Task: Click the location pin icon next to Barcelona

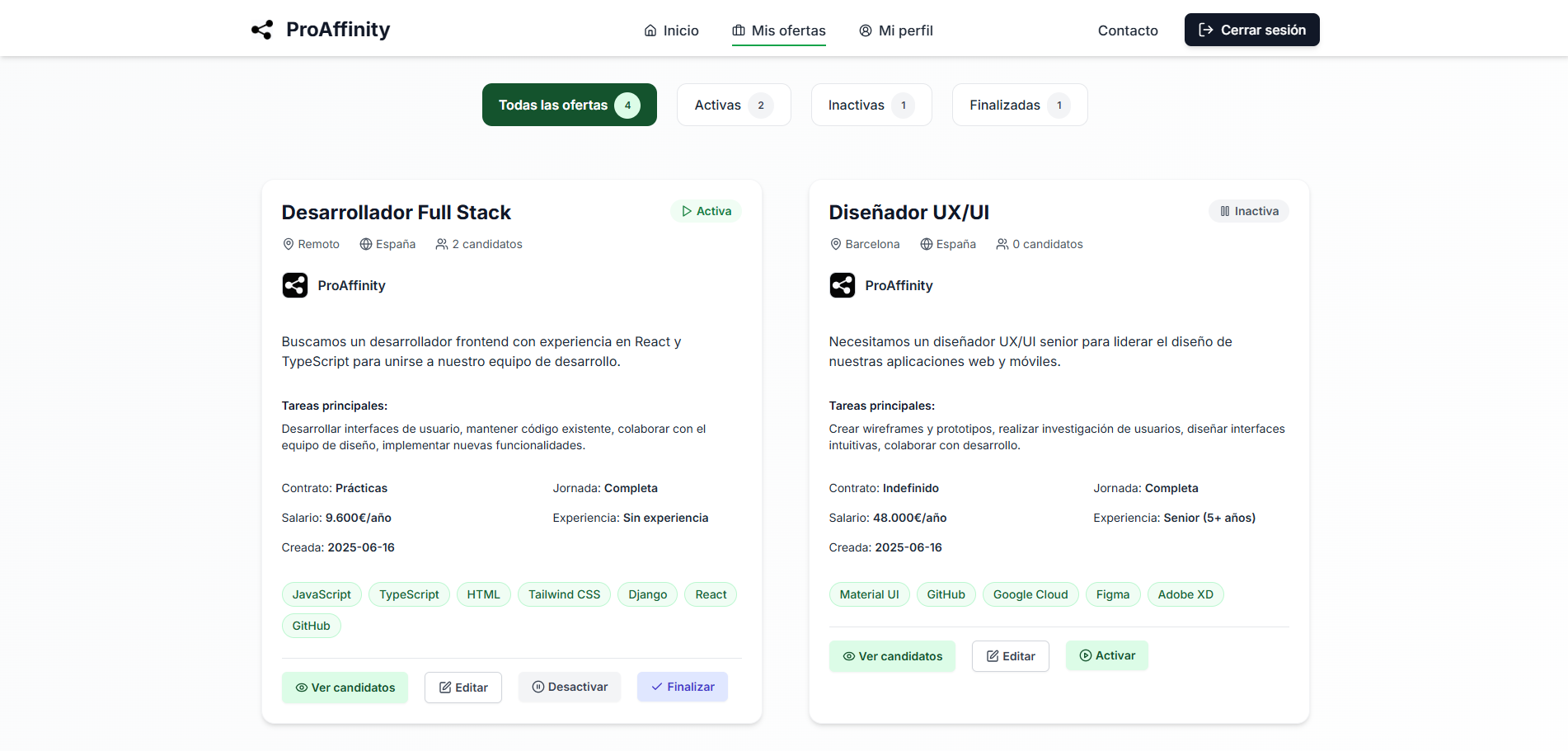Action: click(836, 244)
